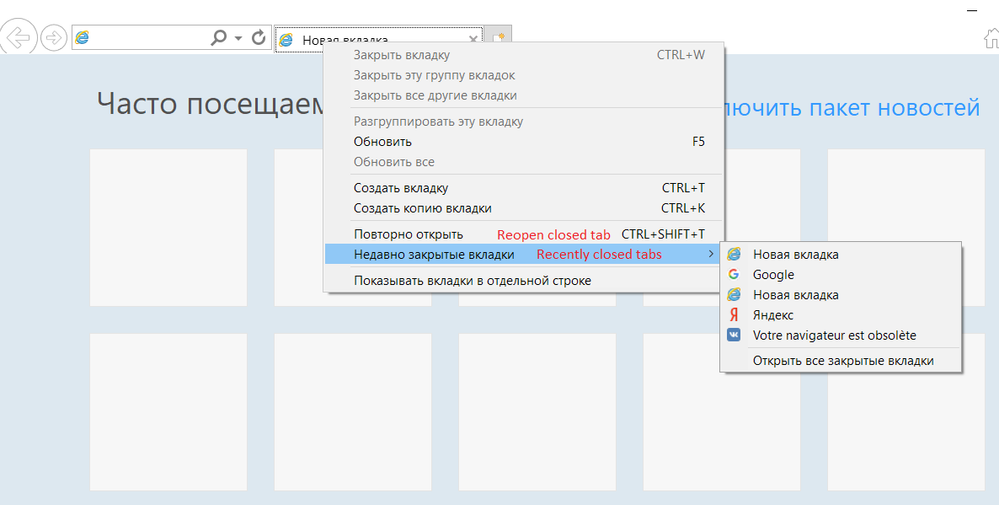Reopen the Яндекс closed tab
The width and height of the screenshot is (999, 505).
click(x=840, y=315)
